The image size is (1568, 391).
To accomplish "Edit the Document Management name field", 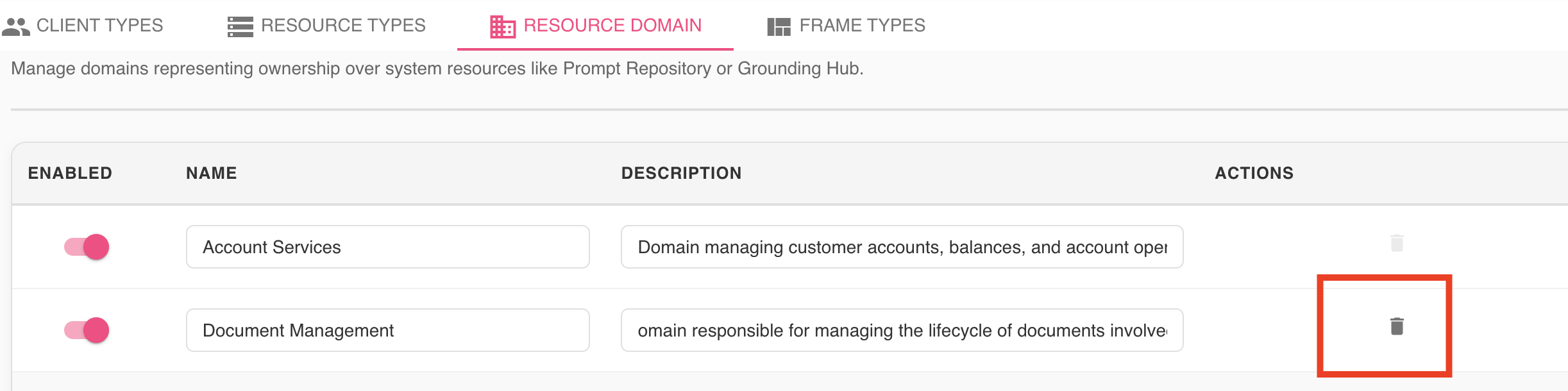I will [388, 330].
